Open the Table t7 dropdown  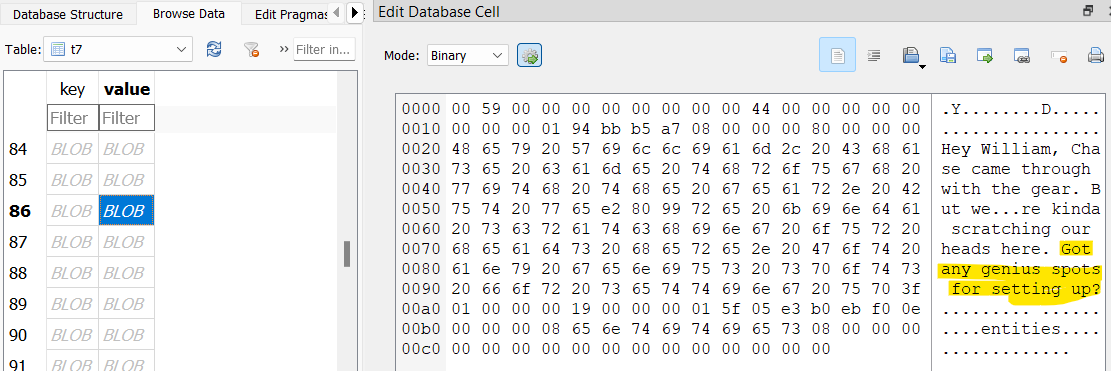click(118, 49)
